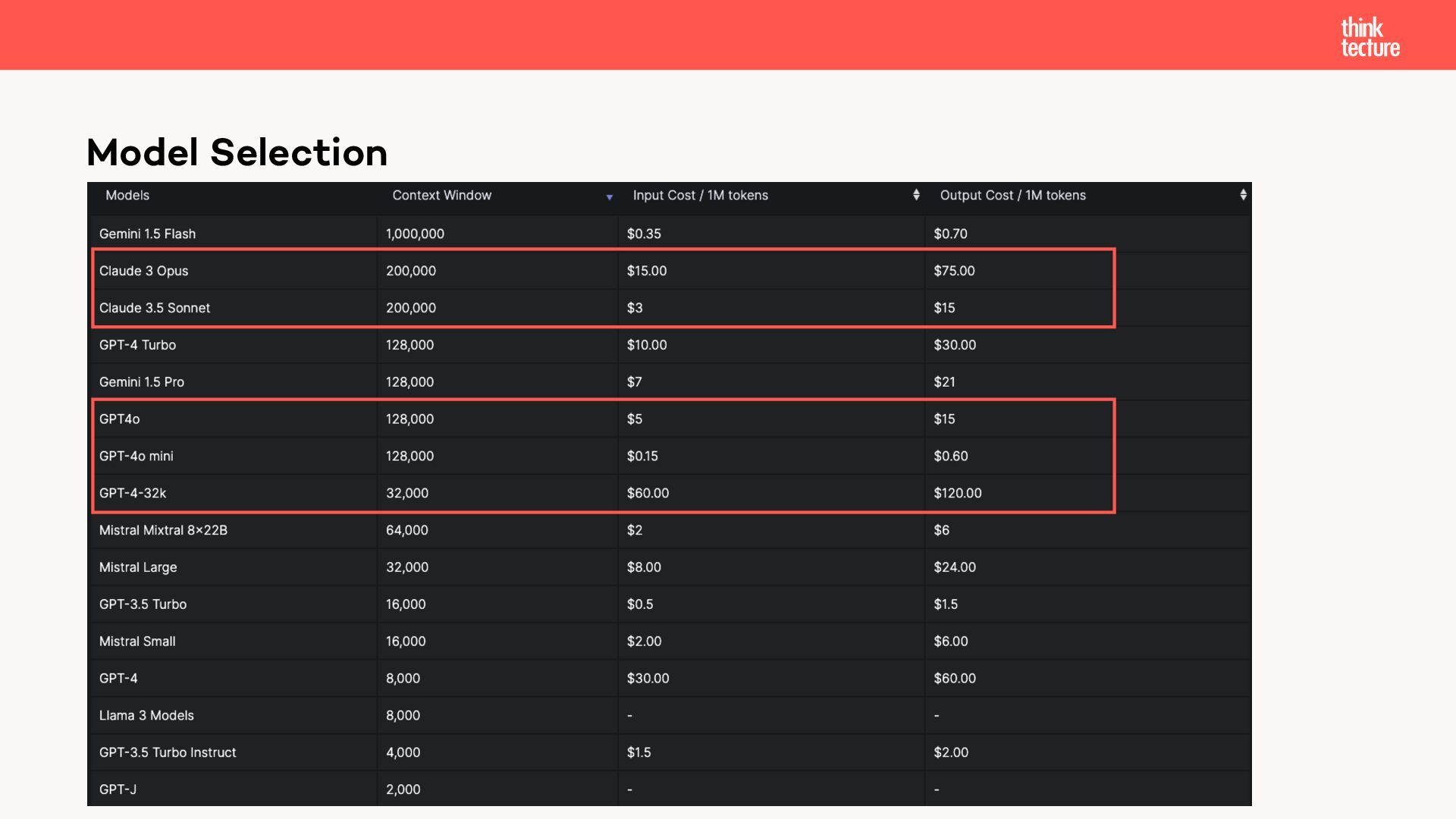The height and width of the screenshot is (819, 1456).
Task: Select the Claude 3.5 Sonnet model name
Action: (x=154, y=308)
